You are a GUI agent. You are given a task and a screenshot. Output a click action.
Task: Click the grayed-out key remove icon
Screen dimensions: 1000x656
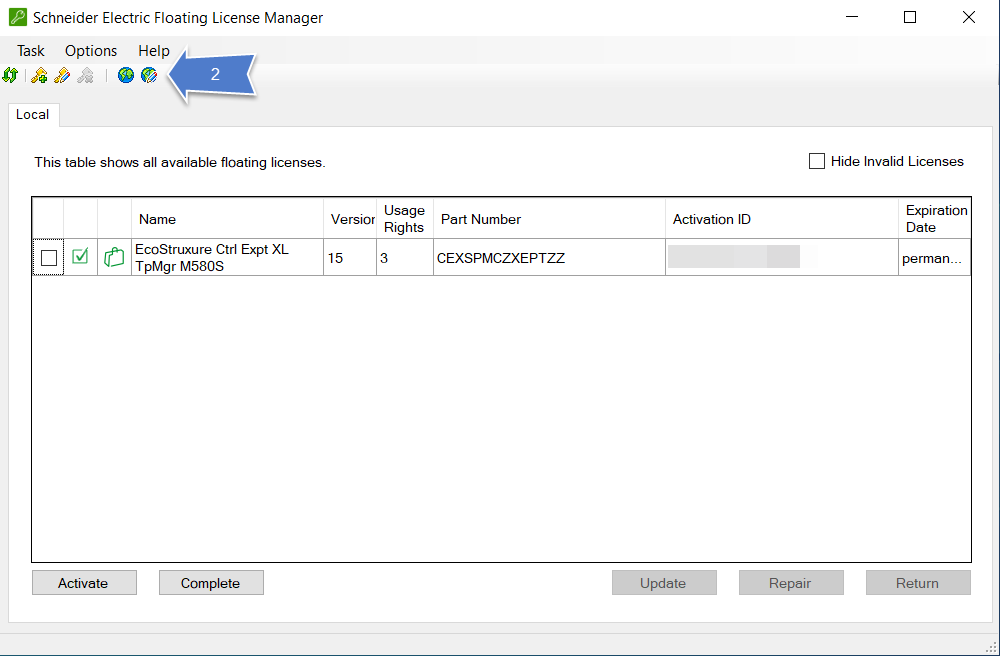pos(85,76)
